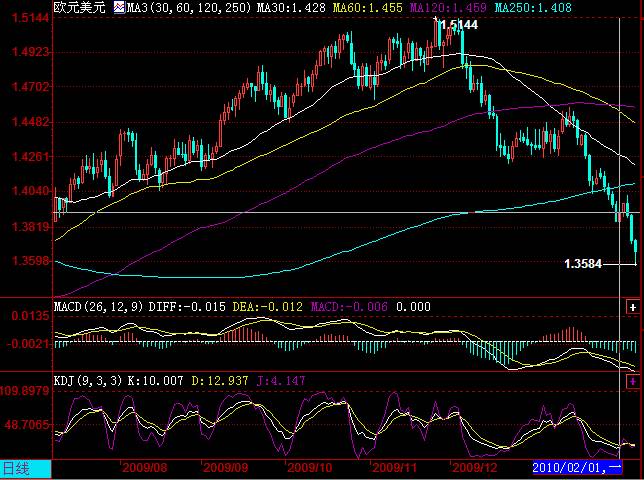Click the K:10.007 value
This screenshot has width=644, height=480.
[x=156, y=381]
